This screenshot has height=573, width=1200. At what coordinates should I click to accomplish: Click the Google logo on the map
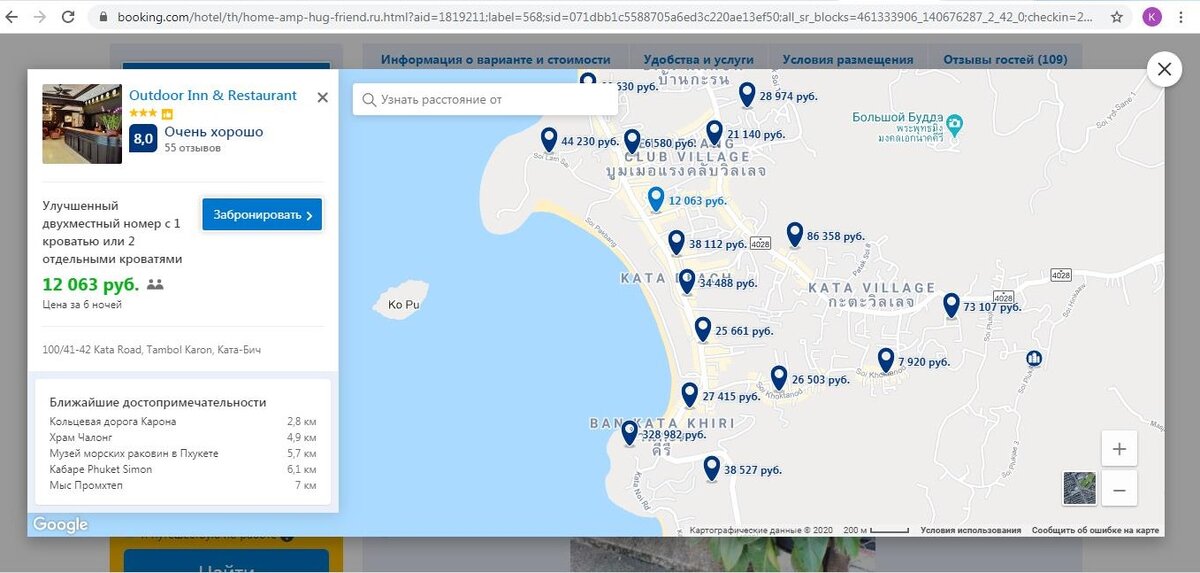pyautogui.click(x=60, y=524)
